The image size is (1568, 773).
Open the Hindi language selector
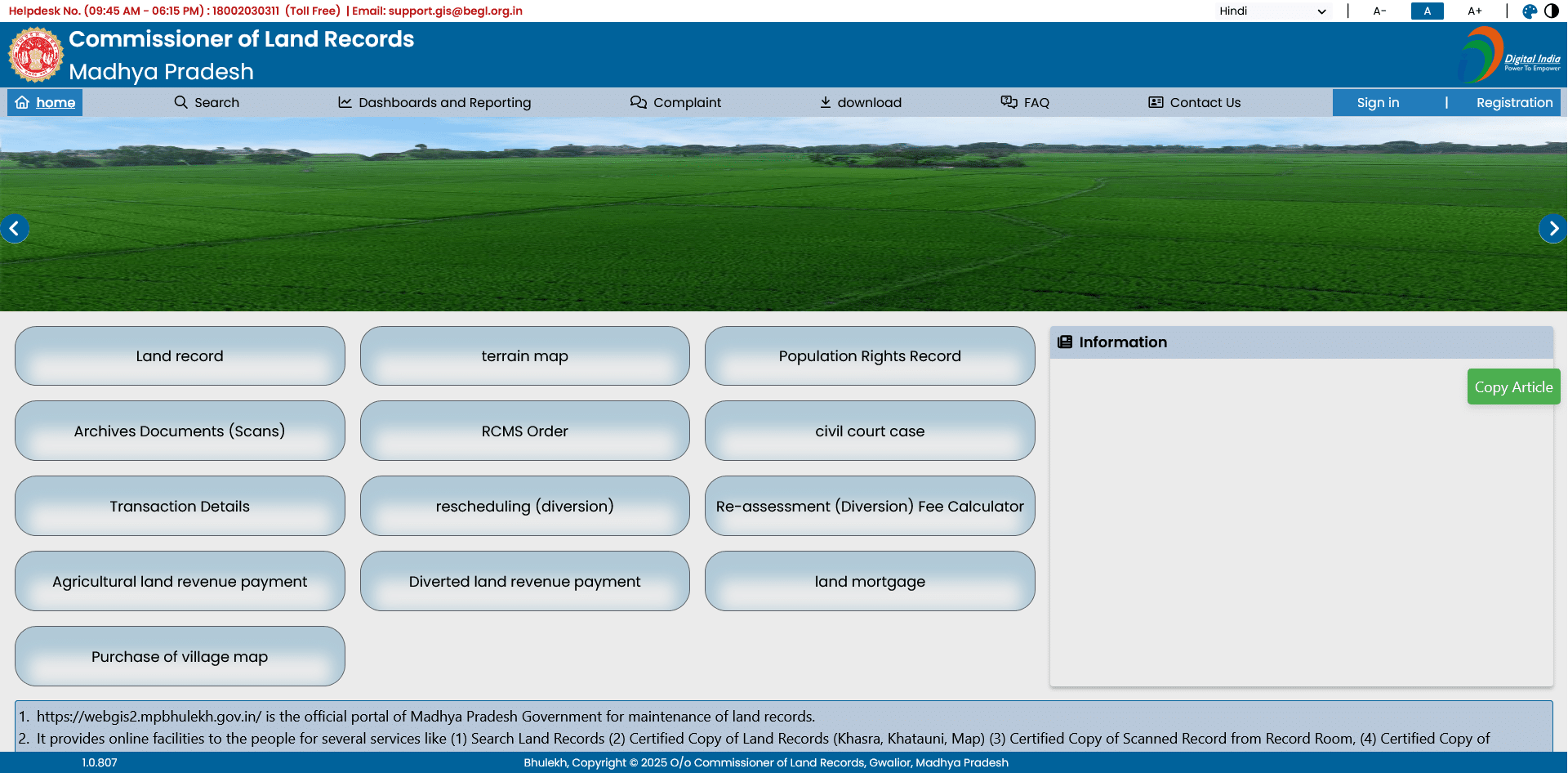[x=1274, y=11]
